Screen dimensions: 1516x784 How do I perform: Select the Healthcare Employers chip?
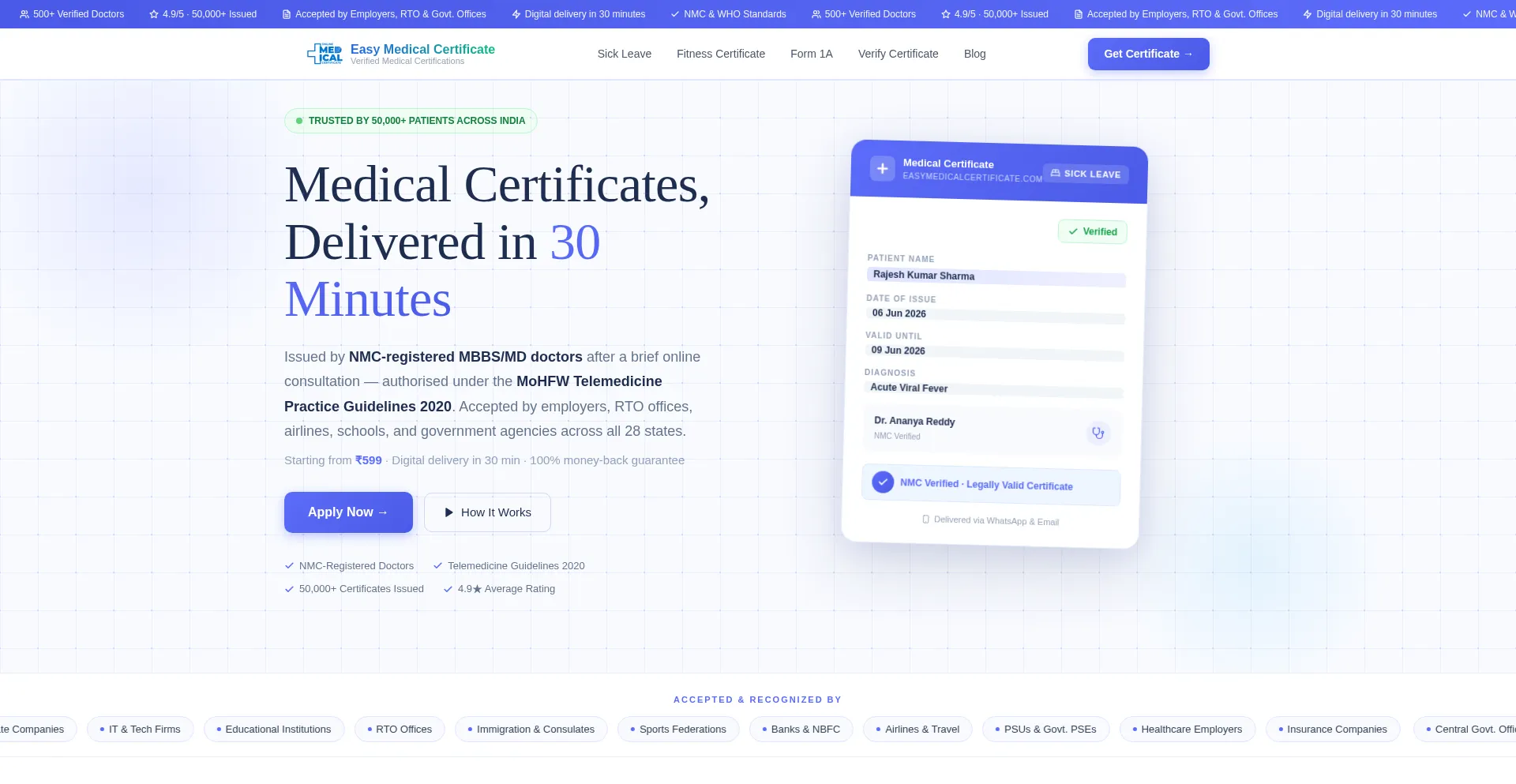click(x=1188, y=729)
